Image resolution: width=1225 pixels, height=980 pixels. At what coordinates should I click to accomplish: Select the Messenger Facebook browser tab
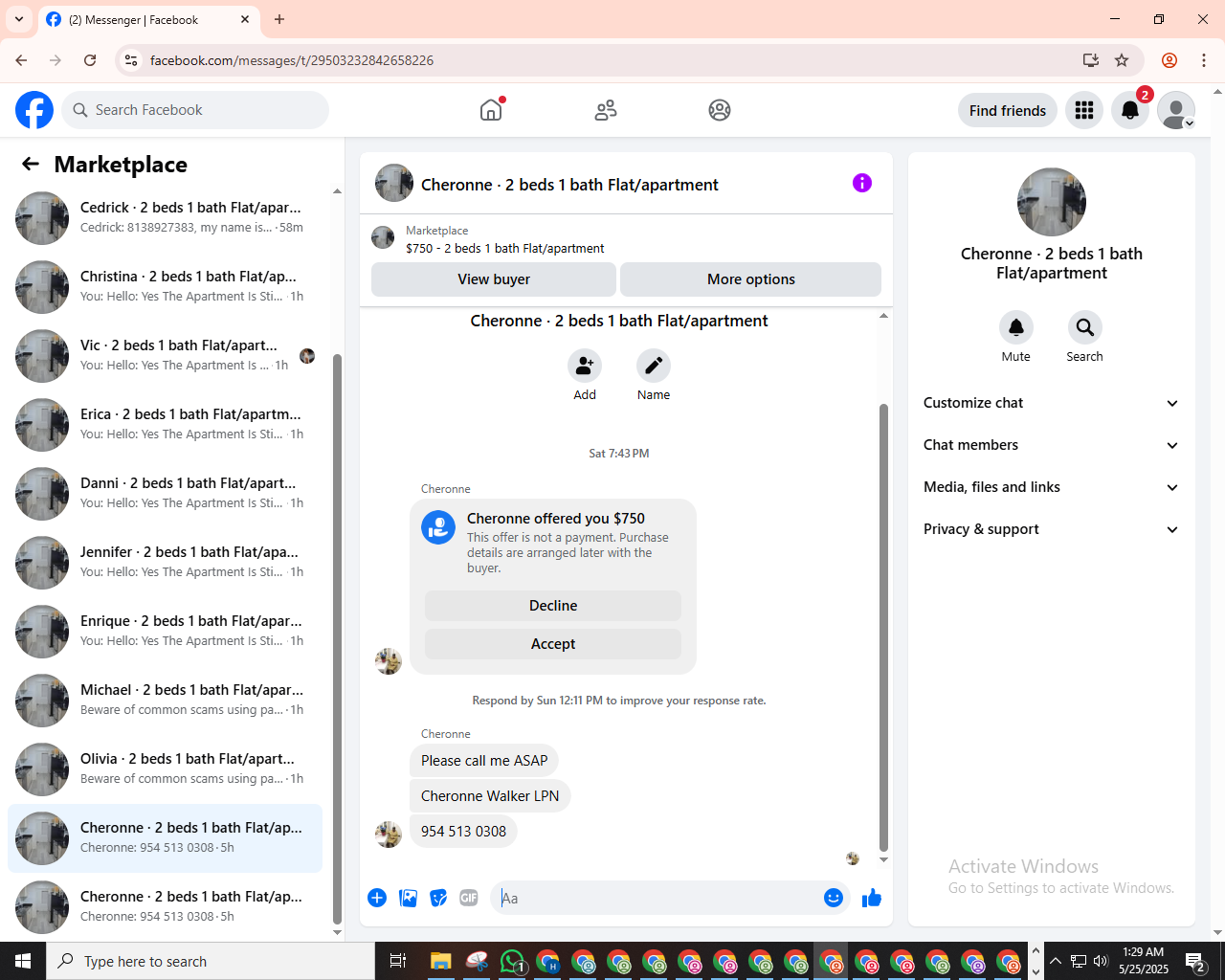click(x=148, y=20)
